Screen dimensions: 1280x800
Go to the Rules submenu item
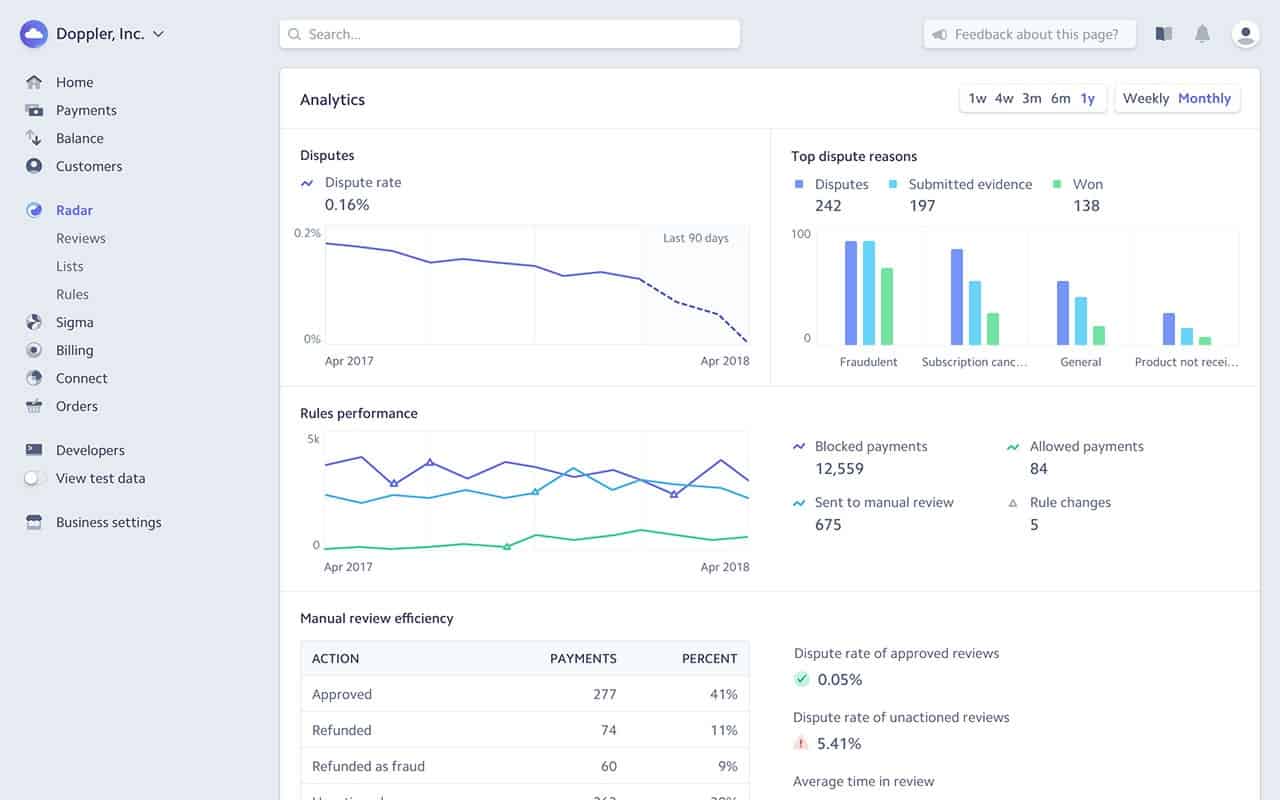[x=72, y=294]
